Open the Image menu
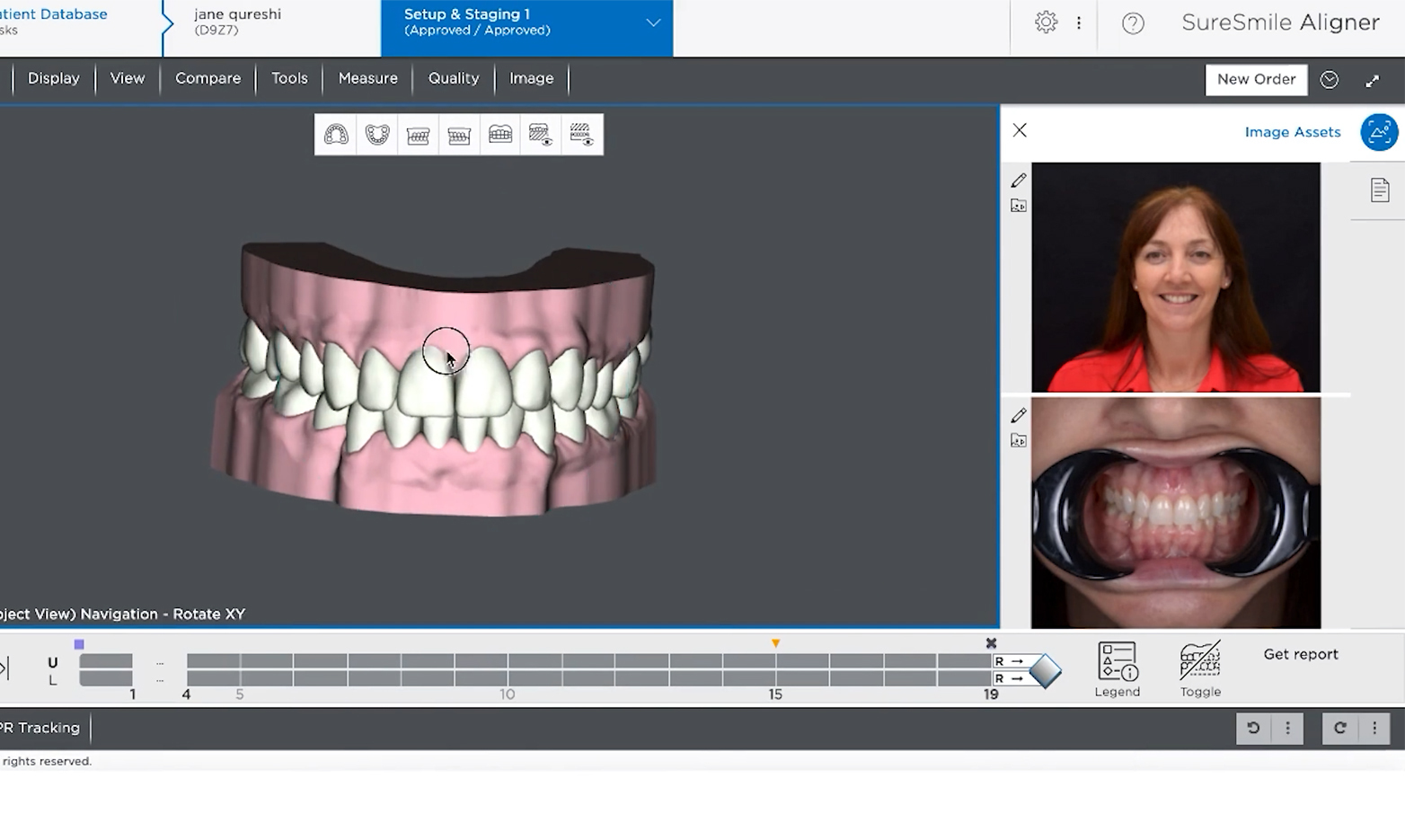 pyautogui.click(x=531, y=78)
